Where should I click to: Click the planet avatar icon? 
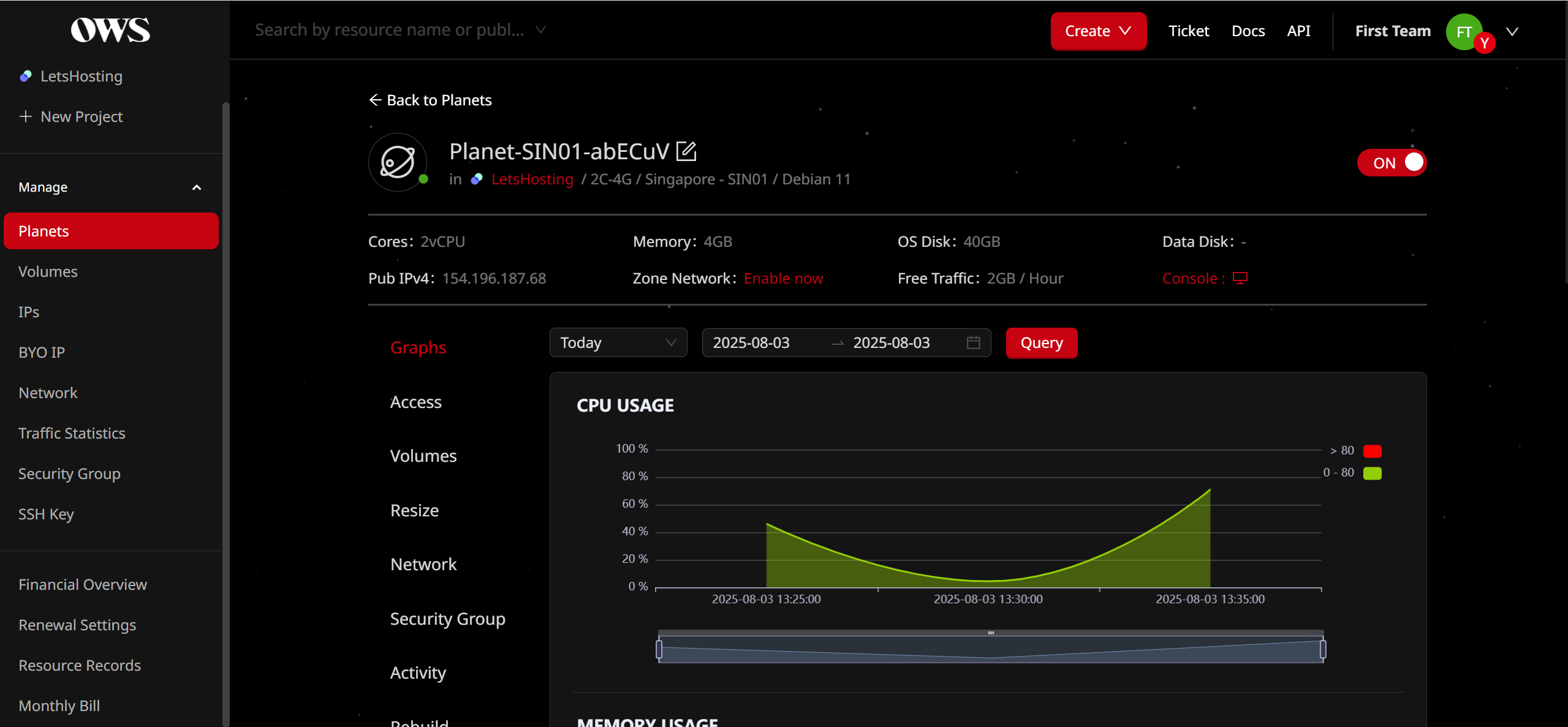(398, 162)
